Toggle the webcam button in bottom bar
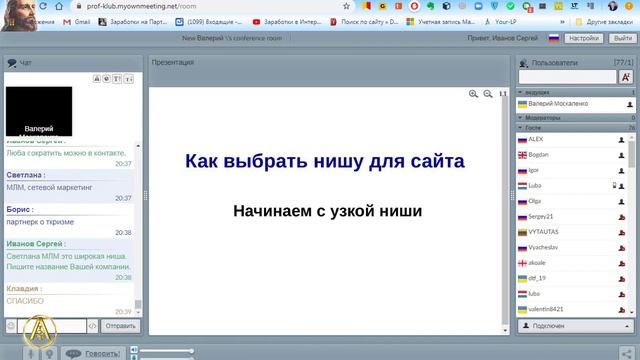This screenshot has height=360, width=640. pos(49,353)
